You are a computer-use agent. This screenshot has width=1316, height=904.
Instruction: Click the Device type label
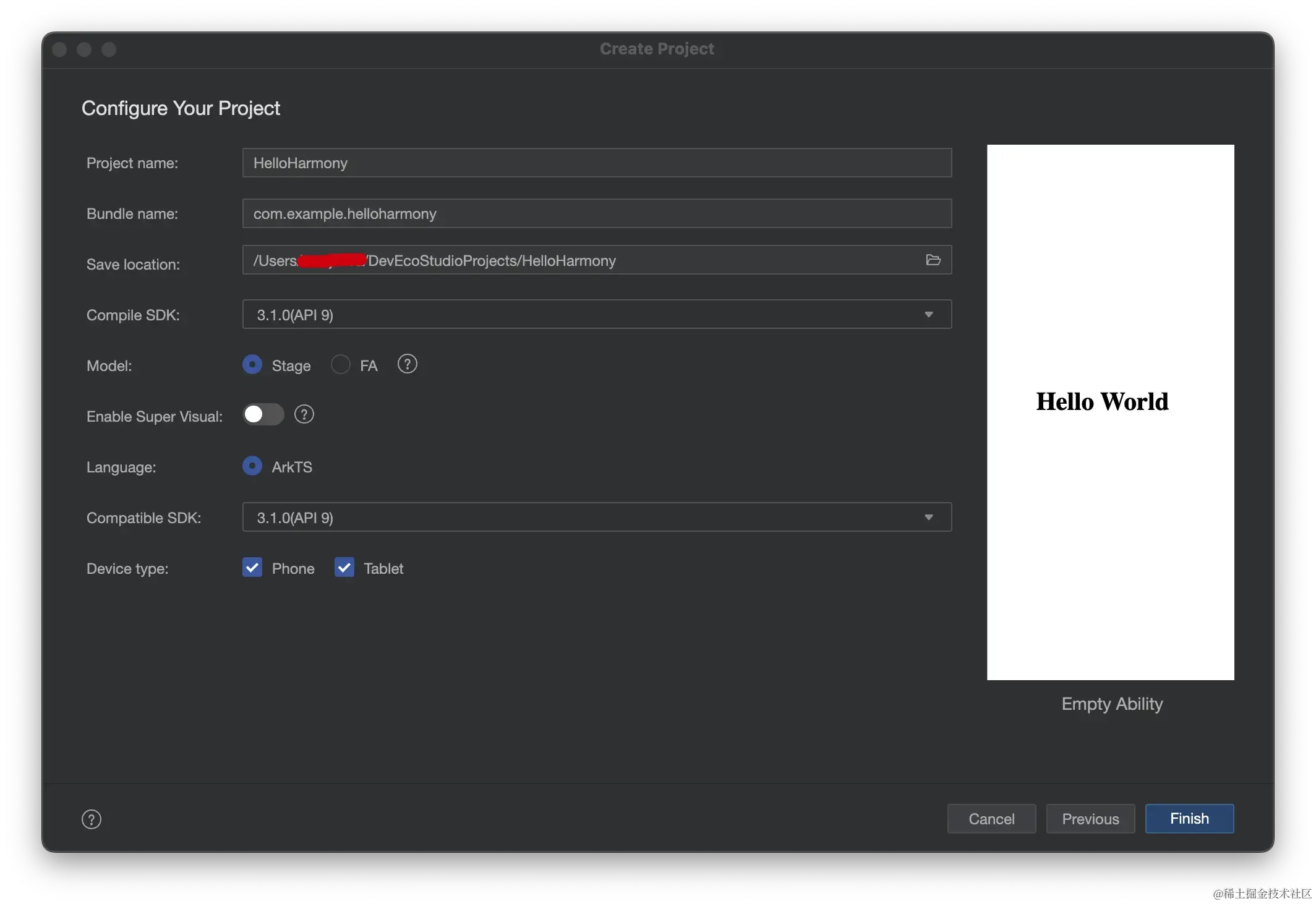coord(127,568)
